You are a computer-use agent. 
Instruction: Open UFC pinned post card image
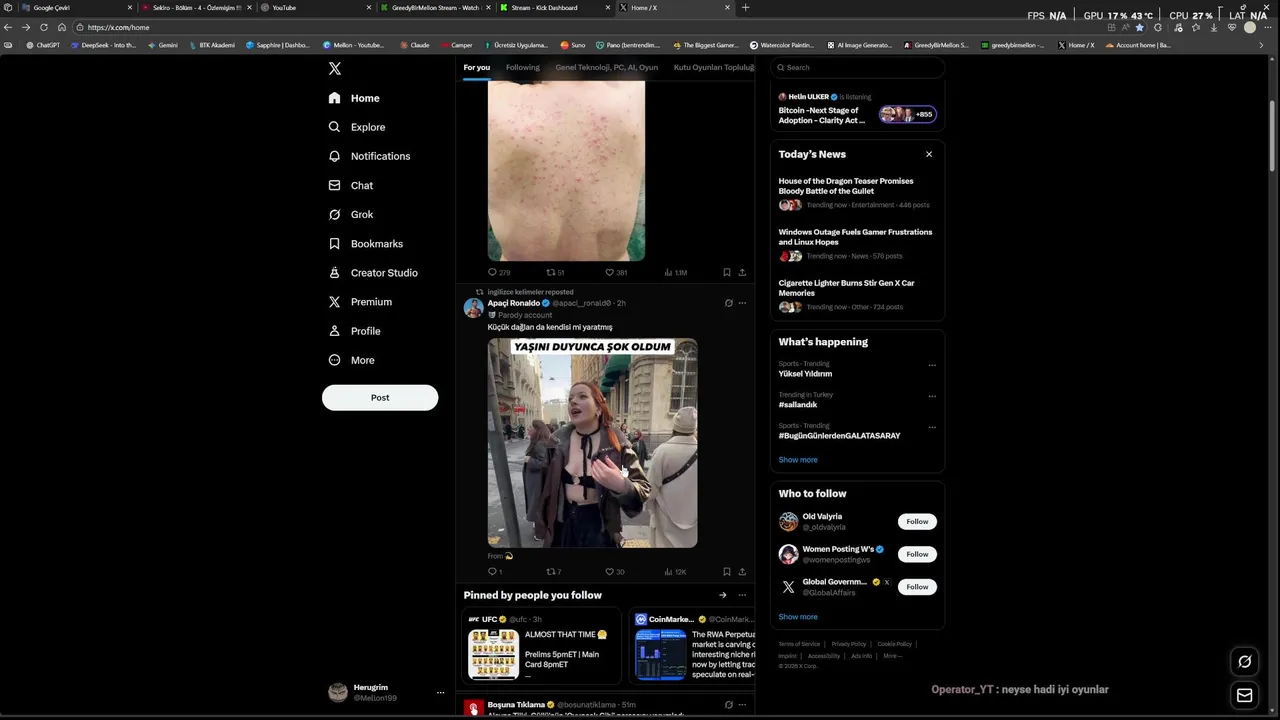[493, 655]
